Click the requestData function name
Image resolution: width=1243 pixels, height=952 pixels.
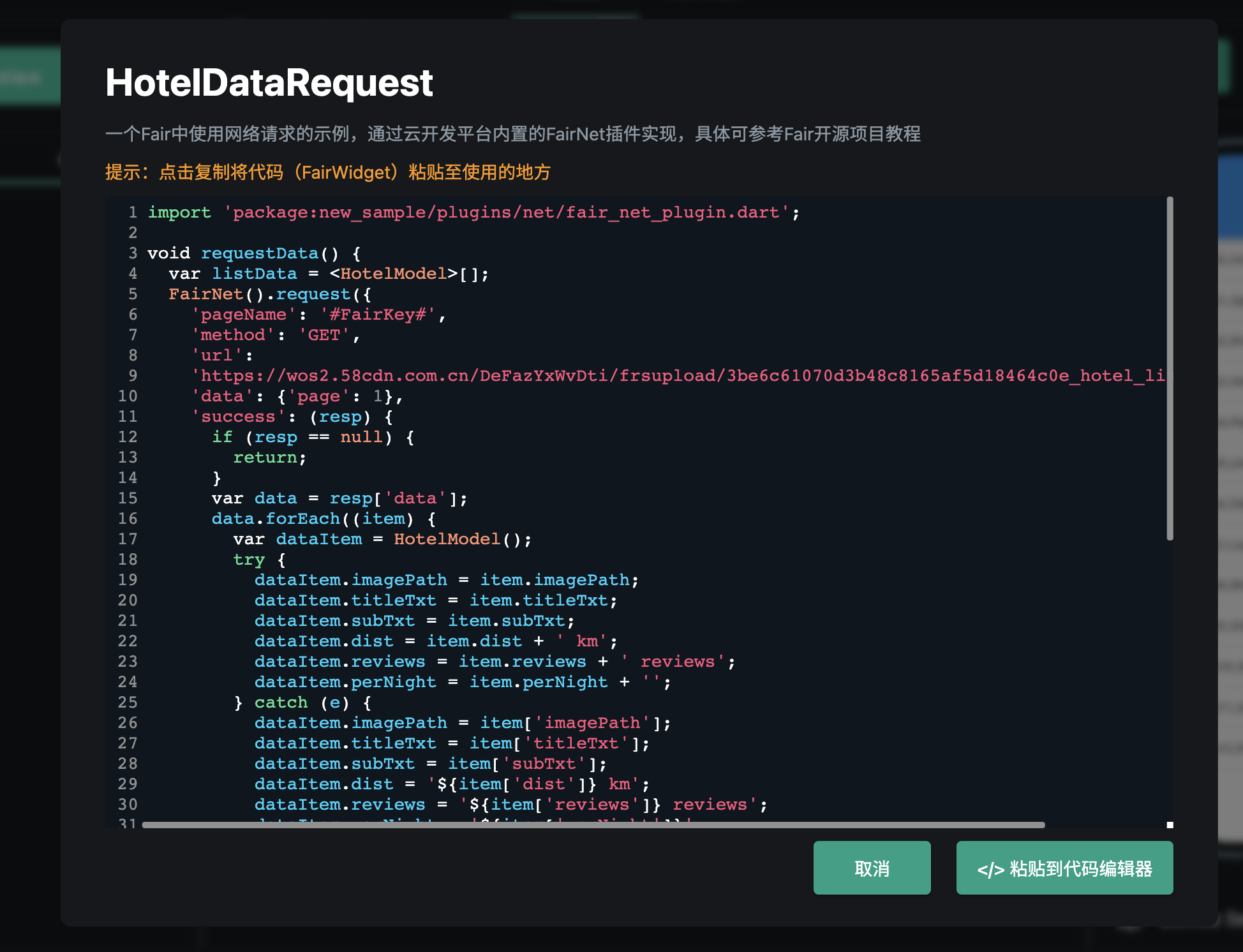[259, 253]
